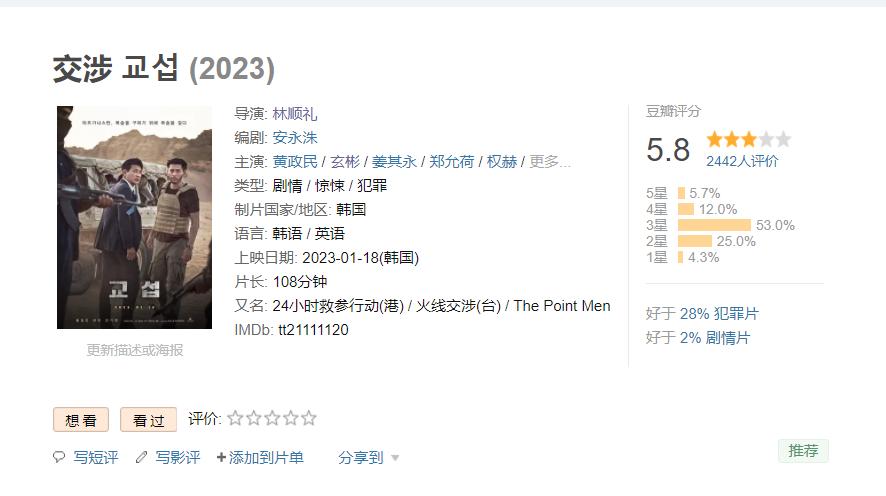Open screenwriter 安永洙's page

(295, 137)
